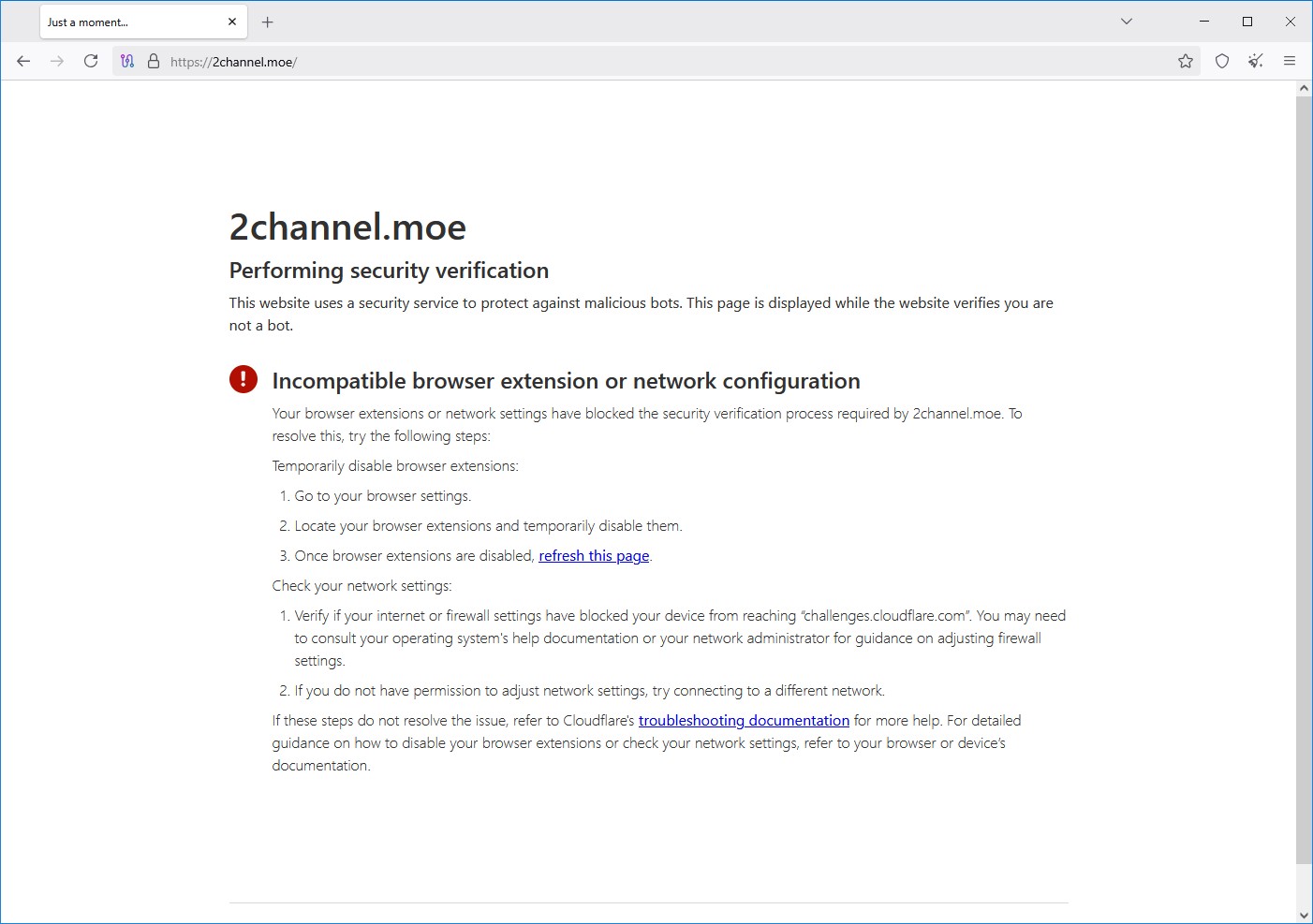Expand the list all tabs dropdown
1313x924 pixels.
(1127, 22)
